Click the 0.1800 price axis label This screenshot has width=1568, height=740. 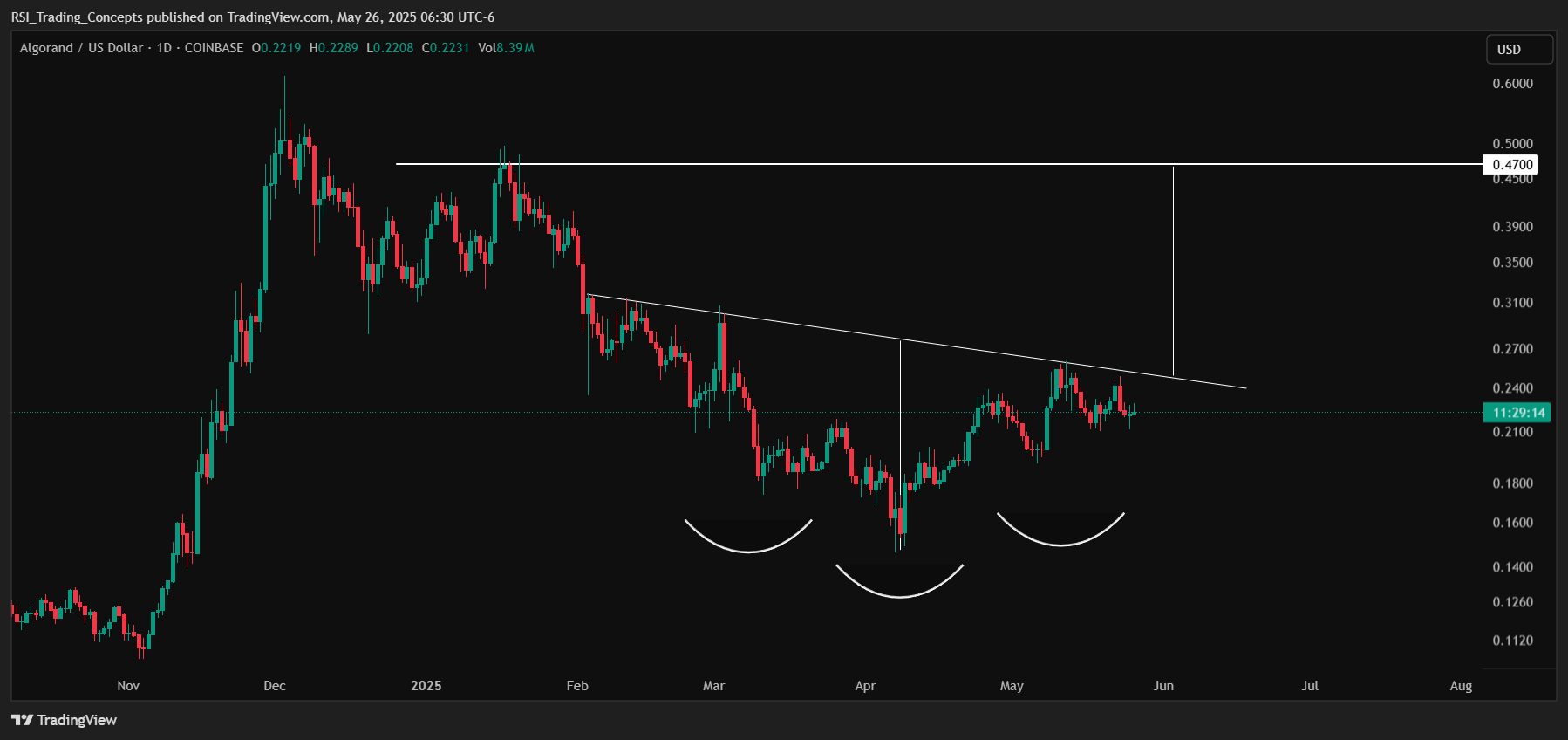[x=1512, y=483]
